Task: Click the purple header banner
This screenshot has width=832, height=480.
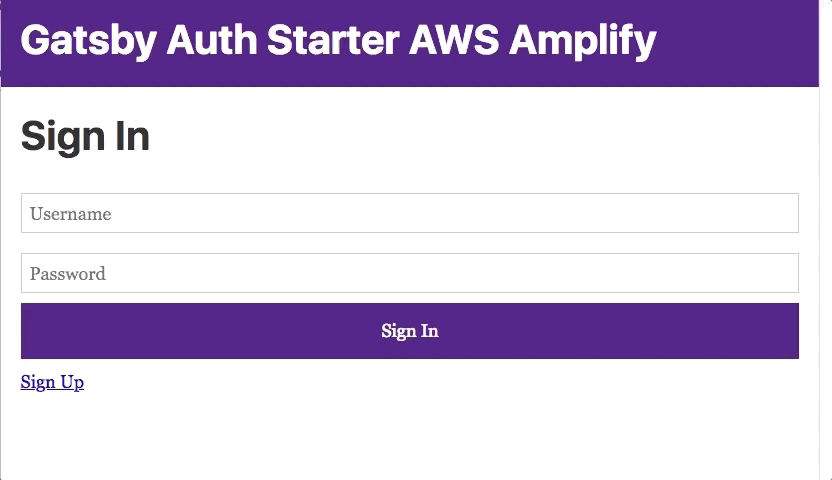Action: [x=410, y=43]
